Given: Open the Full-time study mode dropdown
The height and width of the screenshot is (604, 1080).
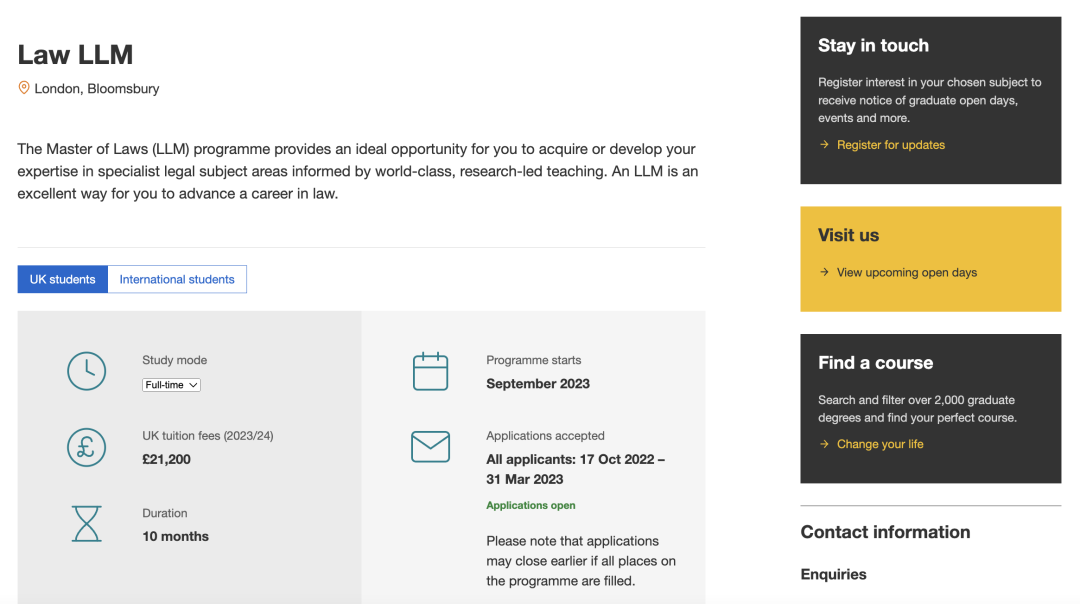Looking at the screenshot, I should click(x=172, y=385).
